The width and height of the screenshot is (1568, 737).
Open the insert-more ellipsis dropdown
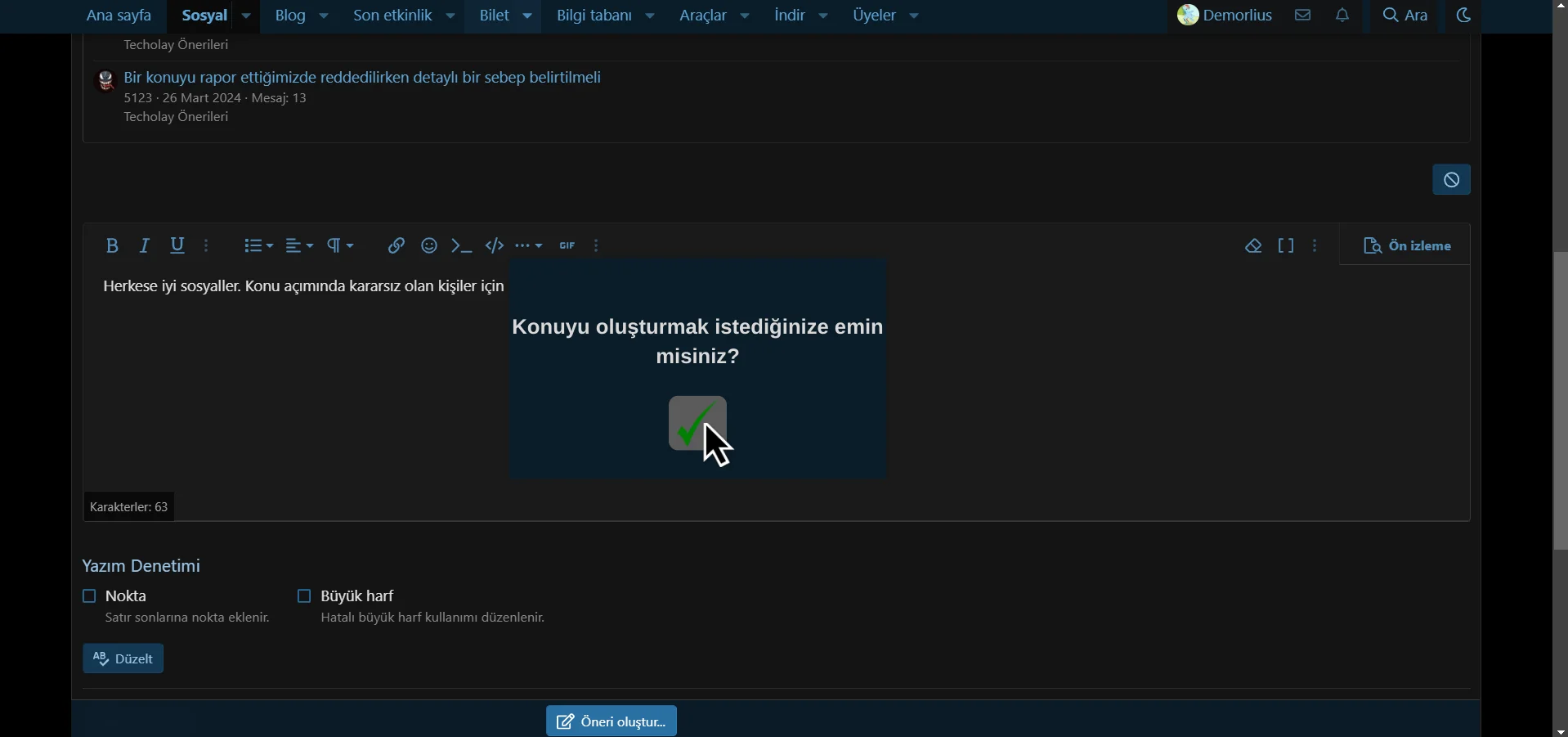(530, 246)
